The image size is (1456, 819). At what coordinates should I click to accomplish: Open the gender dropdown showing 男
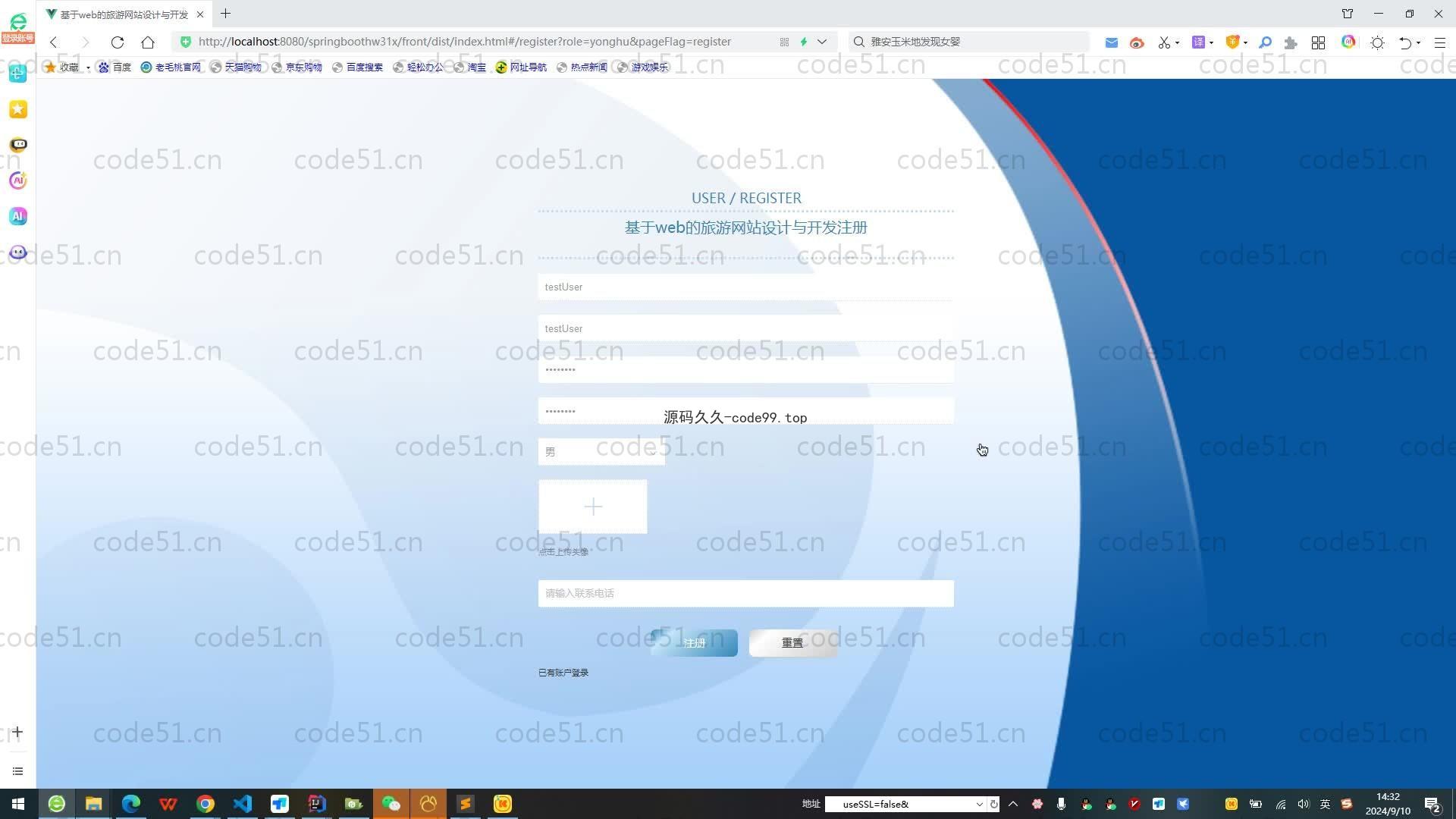pos(601,452)
